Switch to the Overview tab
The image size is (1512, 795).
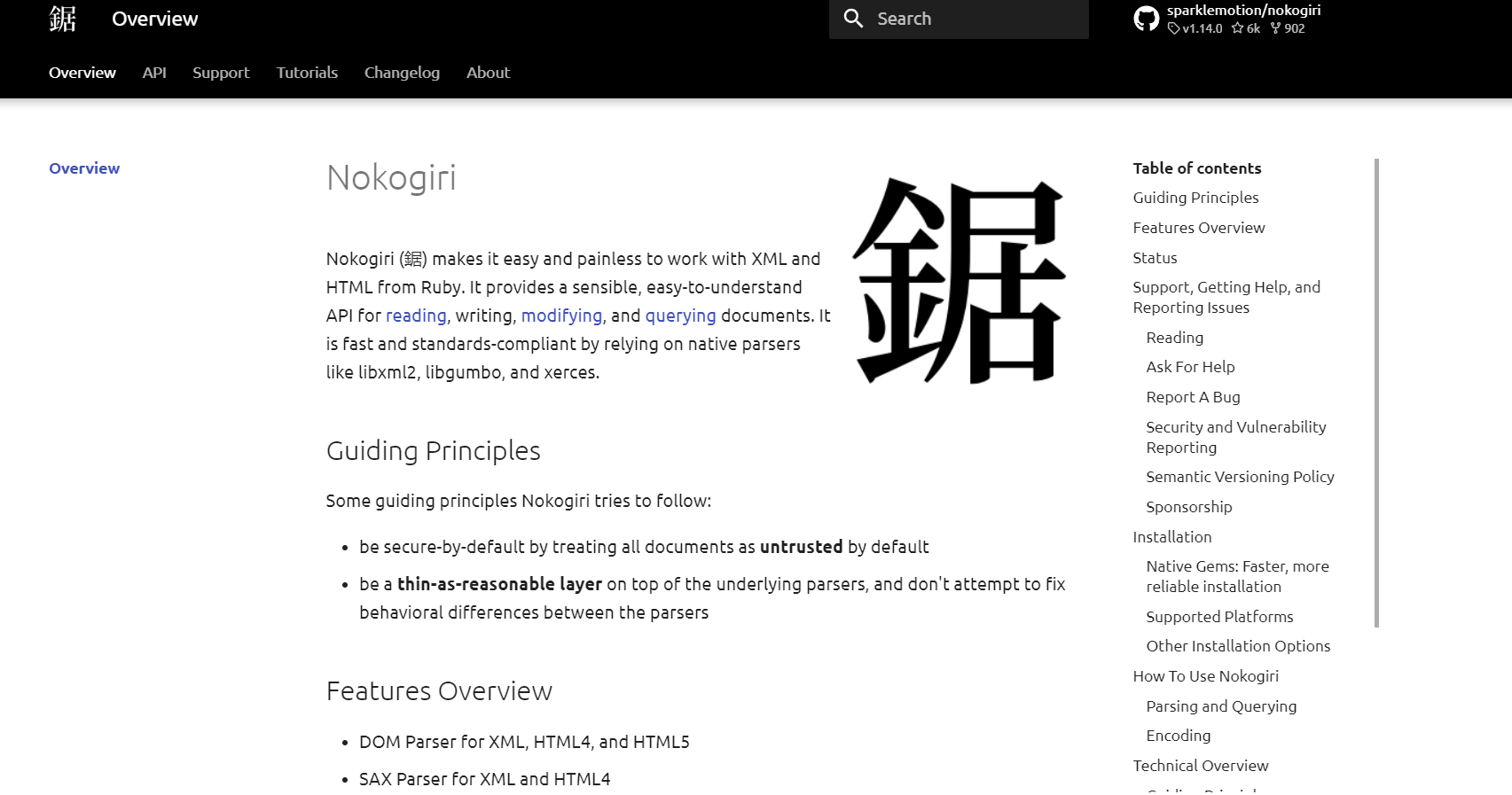[82, 73]
